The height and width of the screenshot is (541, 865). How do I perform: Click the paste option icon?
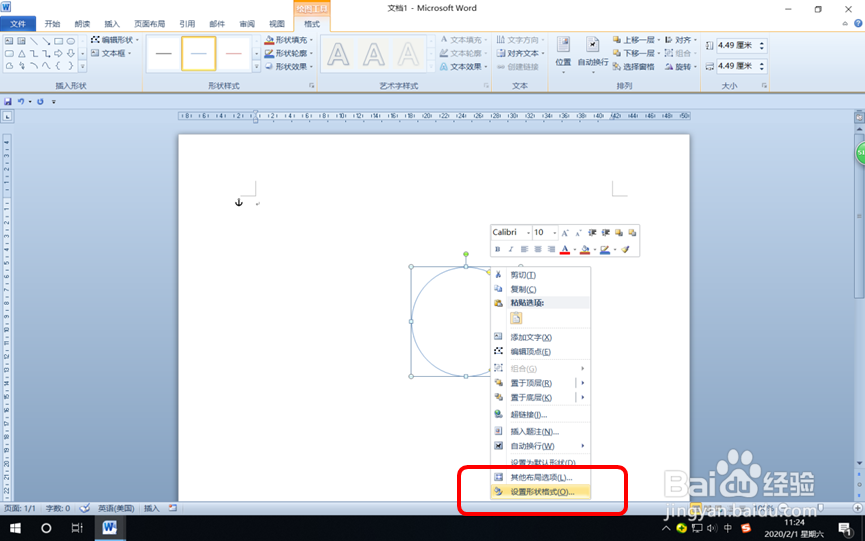(516, 318)
